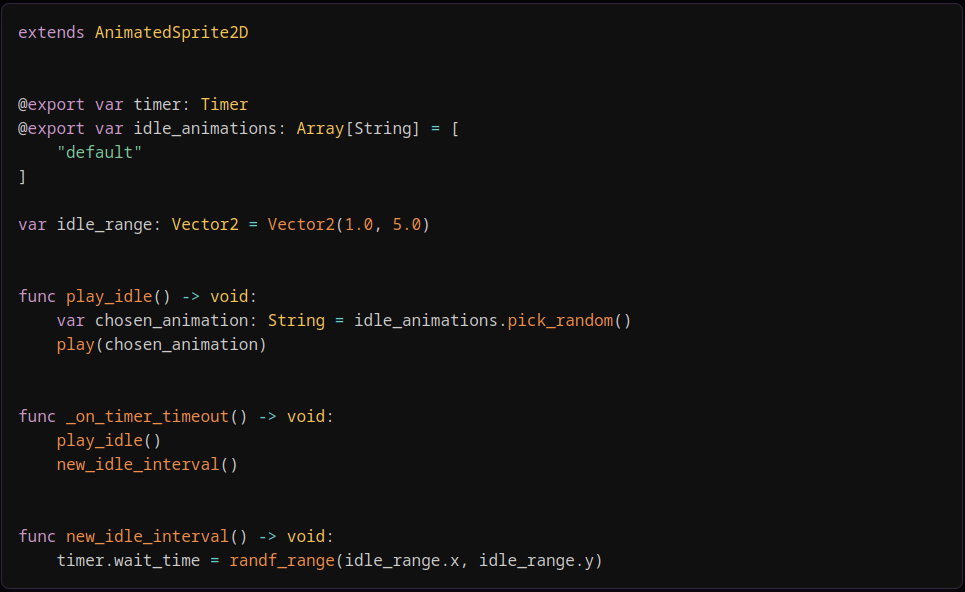
Task: Click the randf_range function call
Action: coord(282,560)
